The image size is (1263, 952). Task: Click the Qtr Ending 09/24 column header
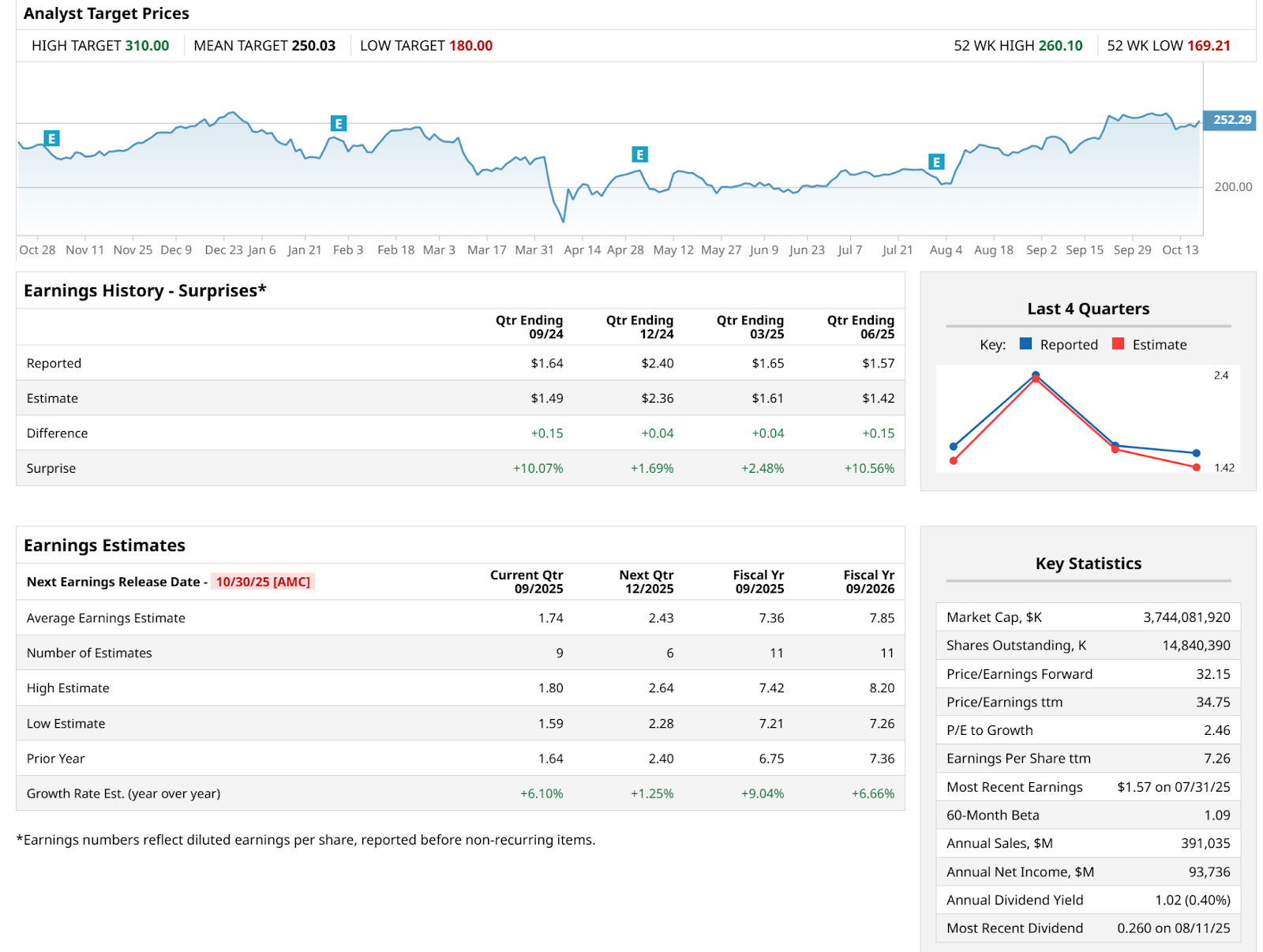(x=529, y=327)
